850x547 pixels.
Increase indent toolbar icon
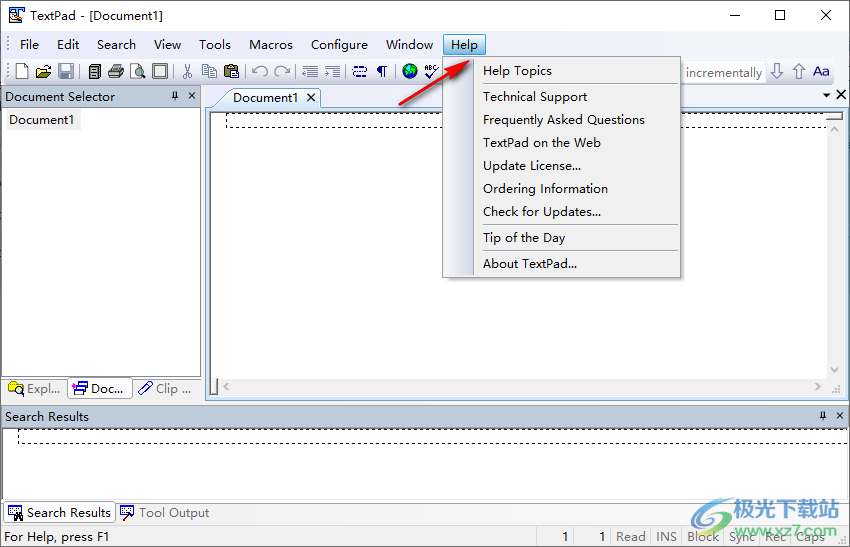tap(332, 71)
